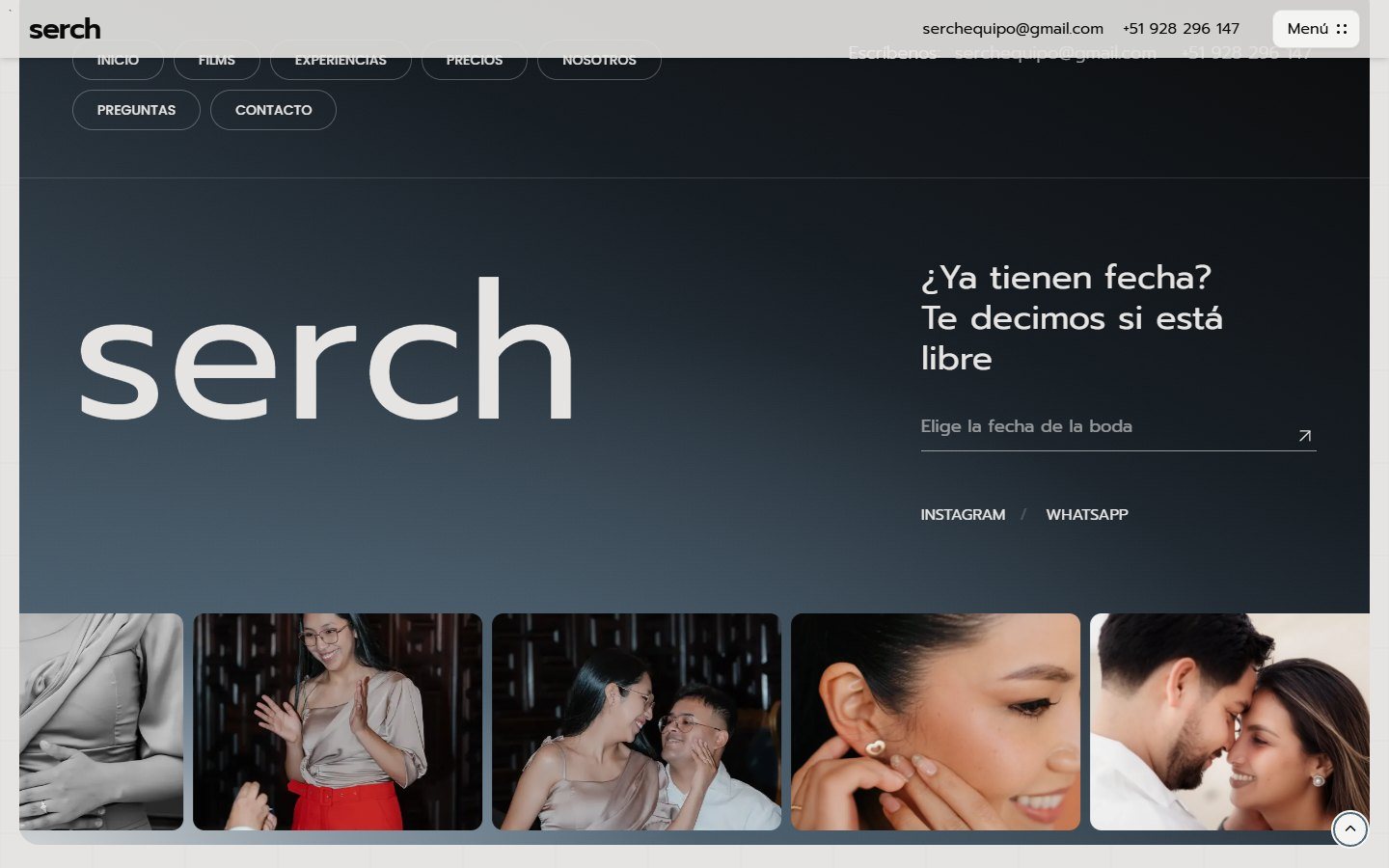
Task: Click the large serch footer logo
Action: (x=326, y=349)
